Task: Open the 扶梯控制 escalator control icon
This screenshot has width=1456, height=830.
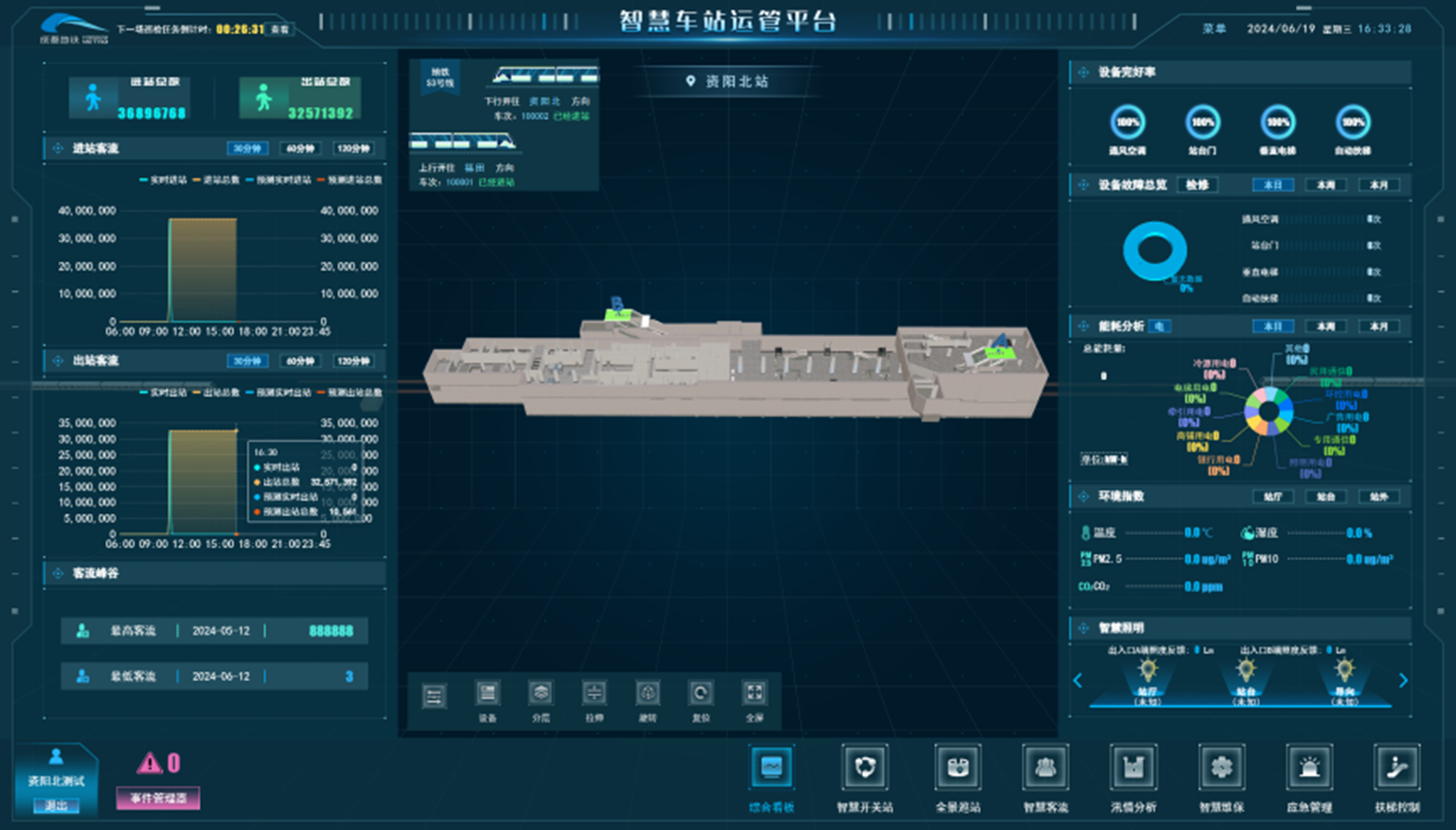Action: tap(1396, 768)
